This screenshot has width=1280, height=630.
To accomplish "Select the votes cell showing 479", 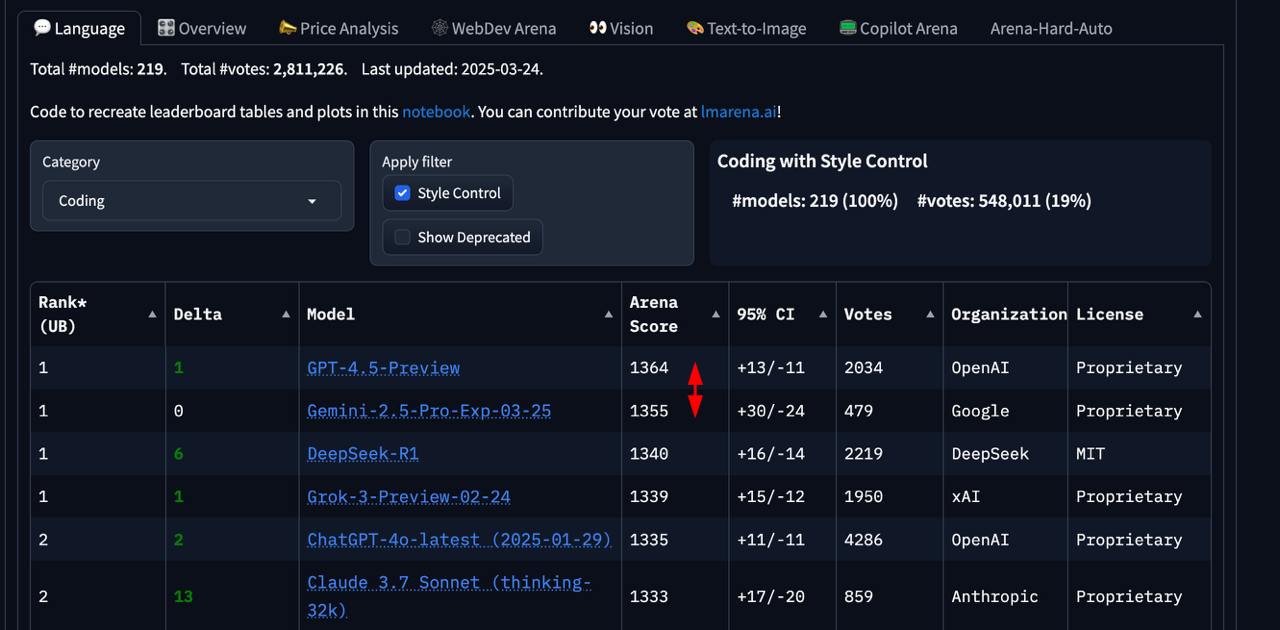I will (890, 411).
